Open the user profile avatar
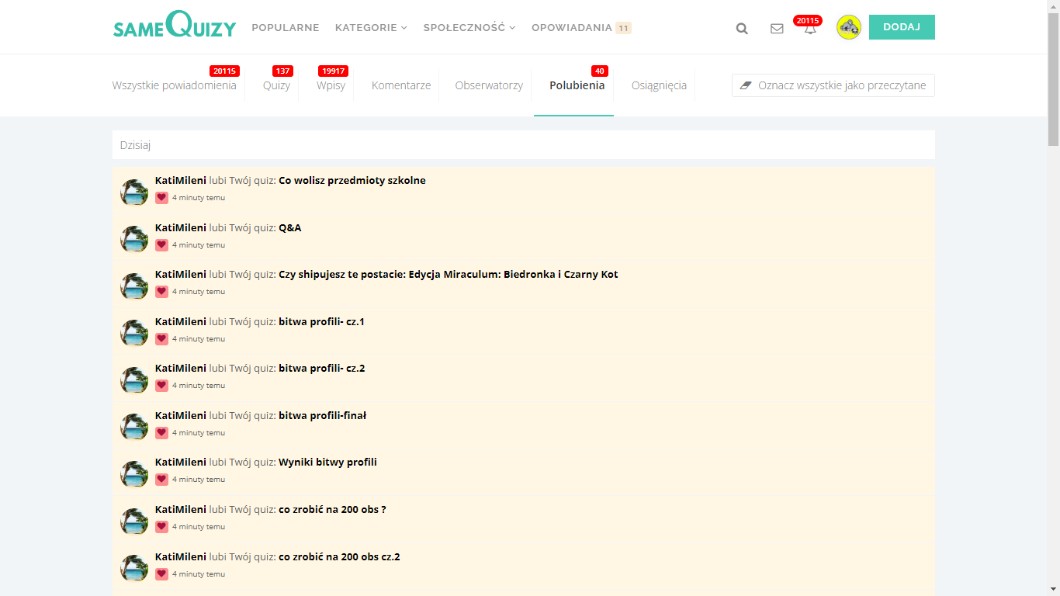The image size is (1060, 596). (849, 27)
